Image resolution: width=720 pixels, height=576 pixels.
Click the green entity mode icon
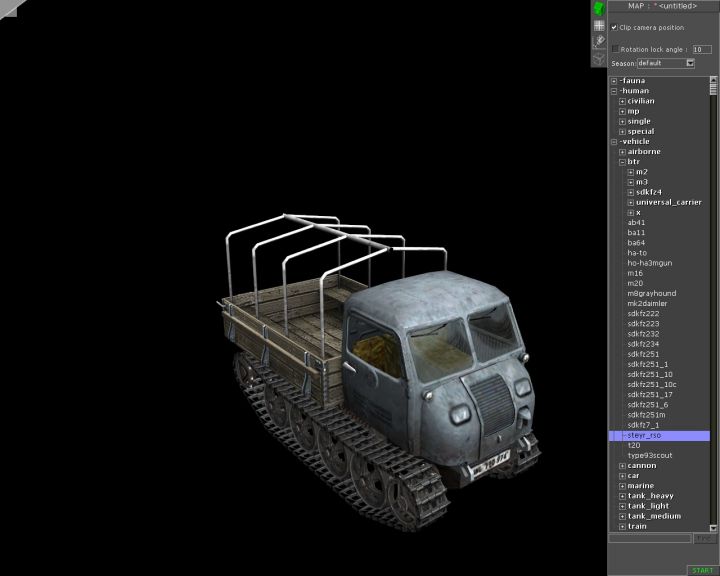(x=598, y=8)
